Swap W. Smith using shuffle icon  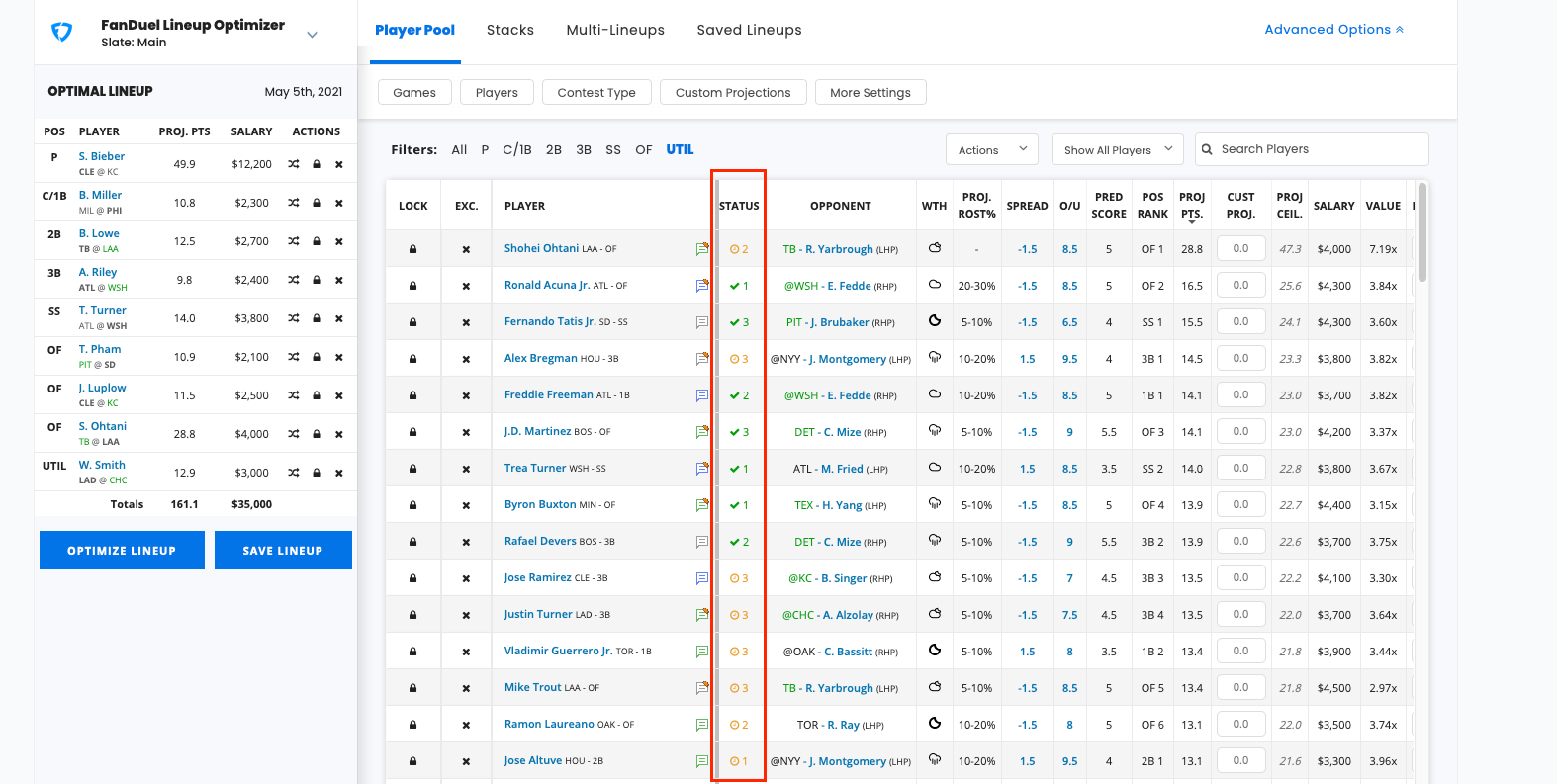[294, 473]
